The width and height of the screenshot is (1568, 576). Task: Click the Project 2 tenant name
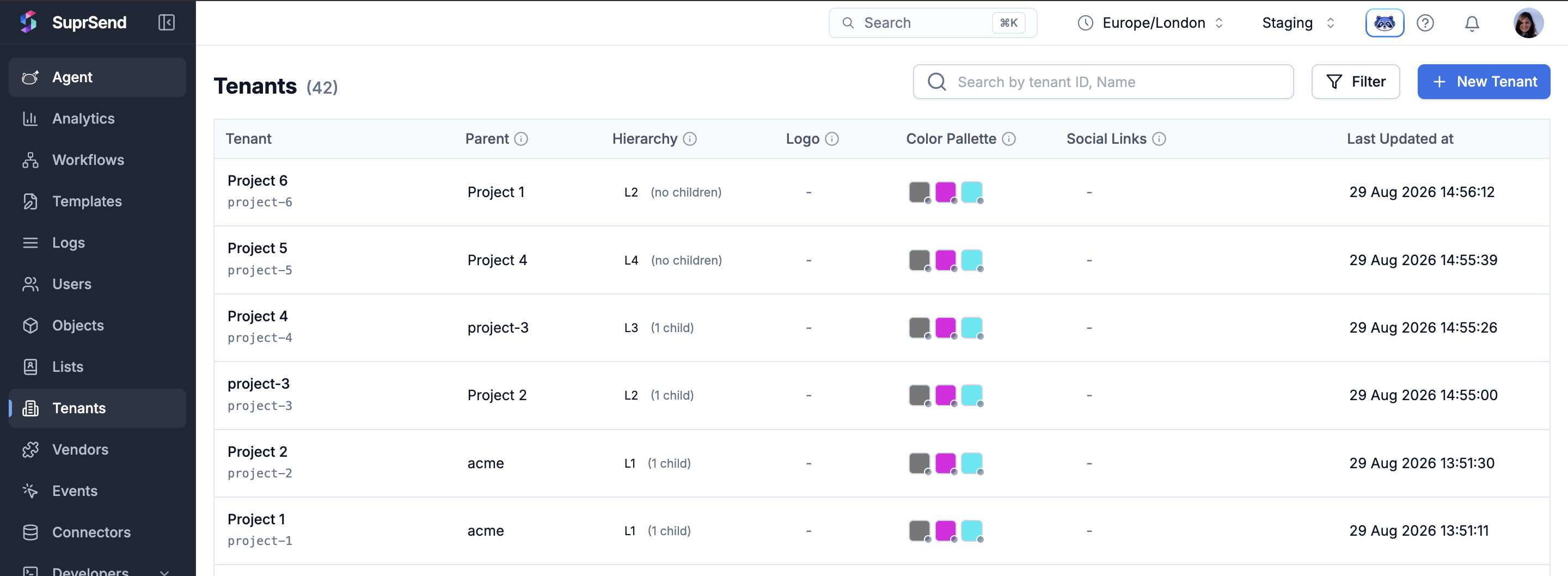(x=258, y=452)
